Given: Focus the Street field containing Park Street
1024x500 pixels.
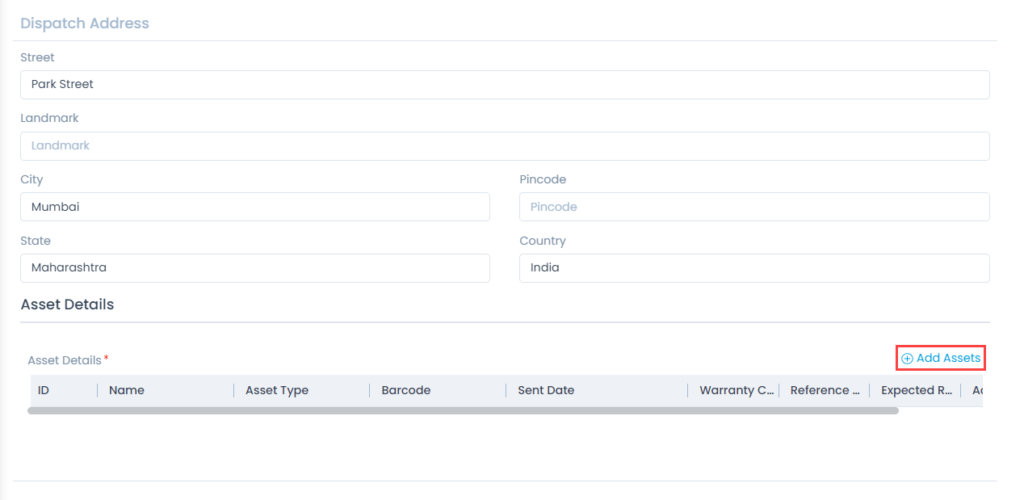Looking at the screenshot, I should pos(504,85).
